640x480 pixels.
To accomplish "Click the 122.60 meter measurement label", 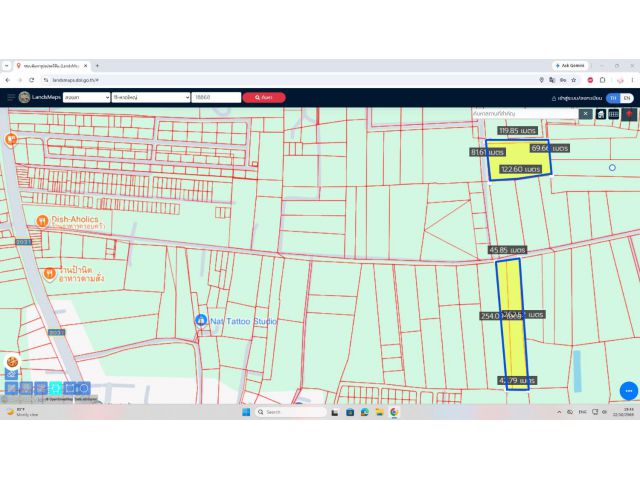I will pos(520,169).
